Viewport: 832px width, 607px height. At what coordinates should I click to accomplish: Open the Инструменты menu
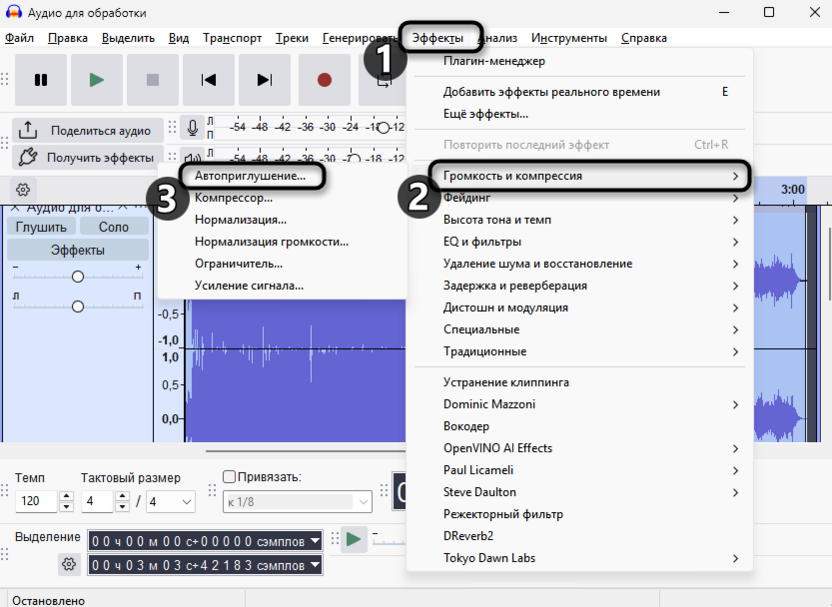tap(569, 38)
